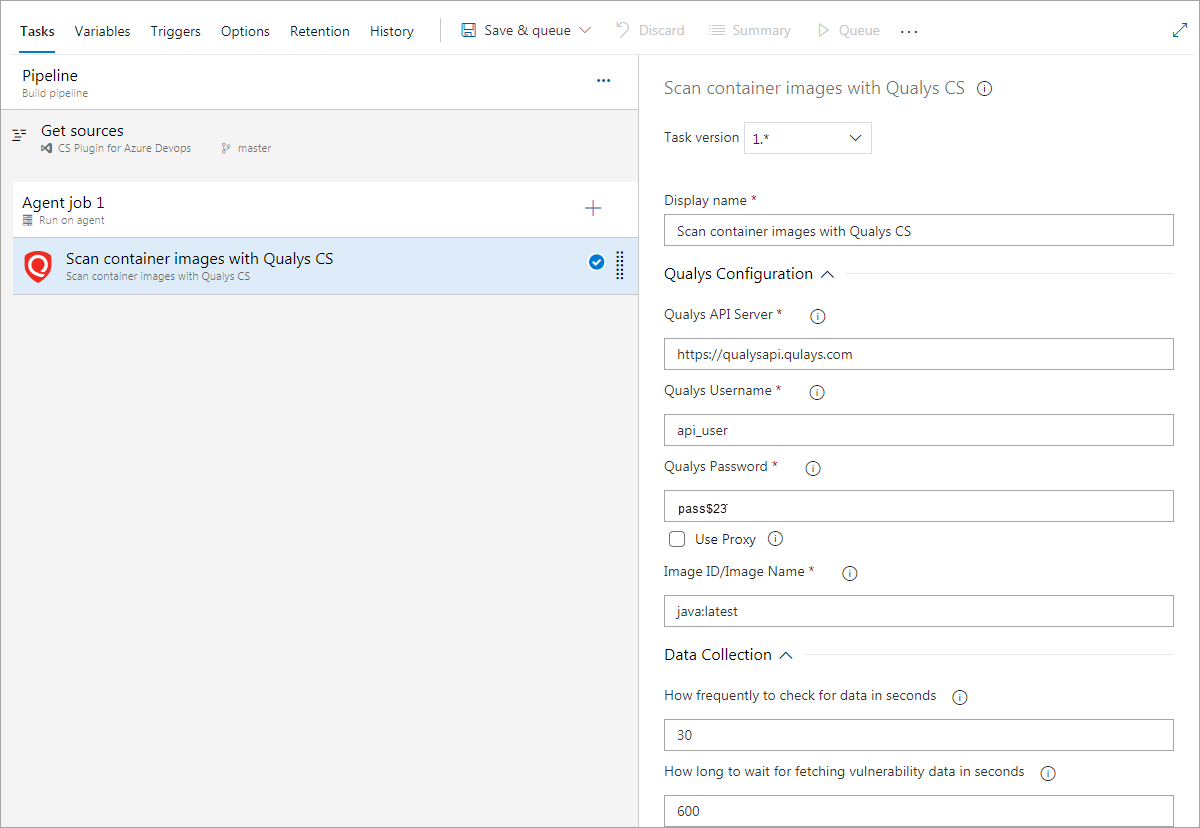Click the Queue button
The height and width of the screenshot is (828, 1200).
848,30
